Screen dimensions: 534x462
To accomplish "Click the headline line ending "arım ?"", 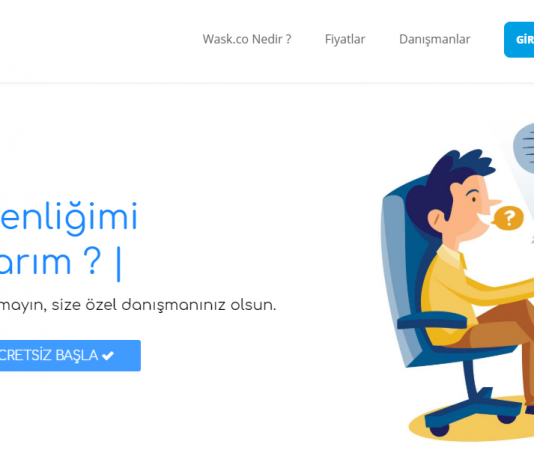I will (x=50, y=262).
